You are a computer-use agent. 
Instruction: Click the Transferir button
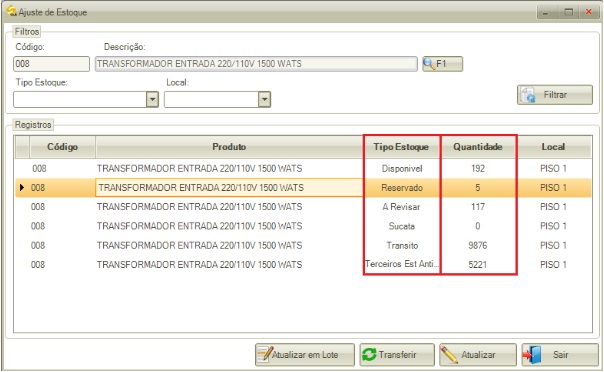397,355
